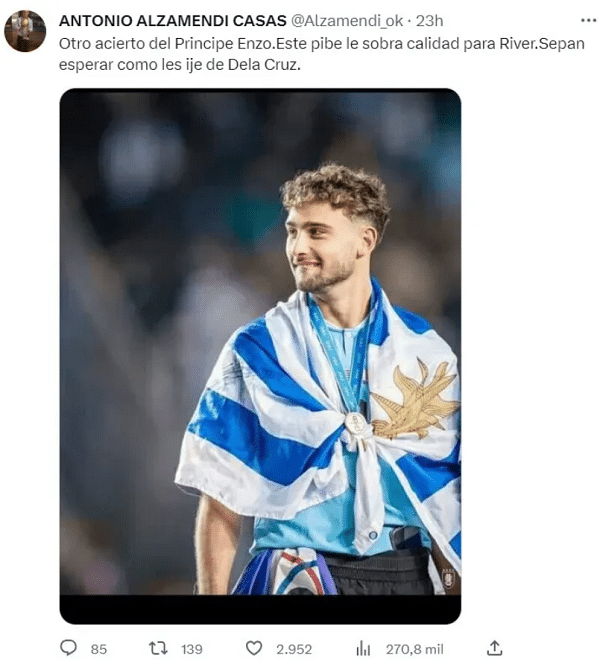The image size is (600, 661).
Task: Click the medal hanging on player's chest
Action: pyautogui.click(x=355, y=423)
